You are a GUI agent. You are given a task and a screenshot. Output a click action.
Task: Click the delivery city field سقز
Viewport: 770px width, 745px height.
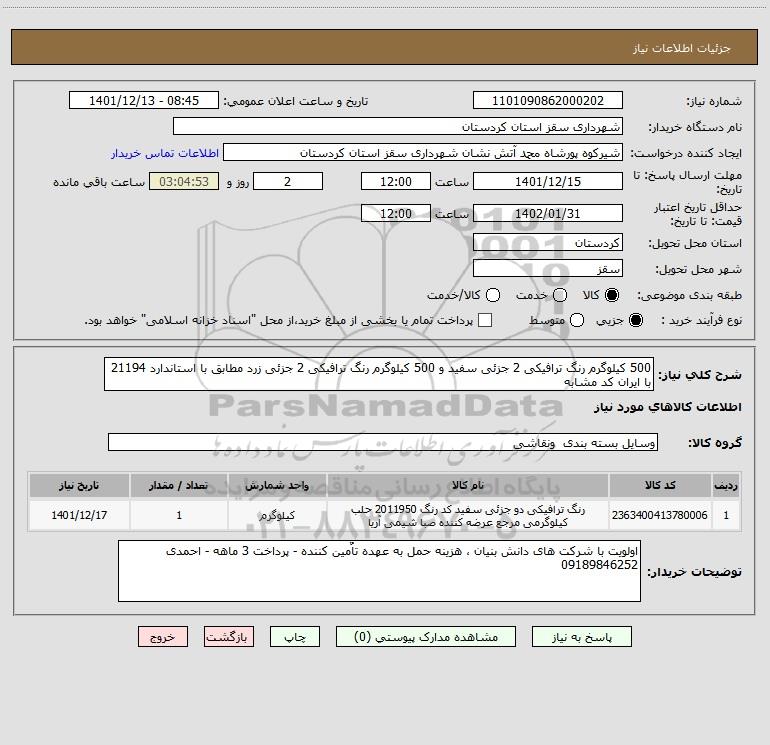(548, 269)
